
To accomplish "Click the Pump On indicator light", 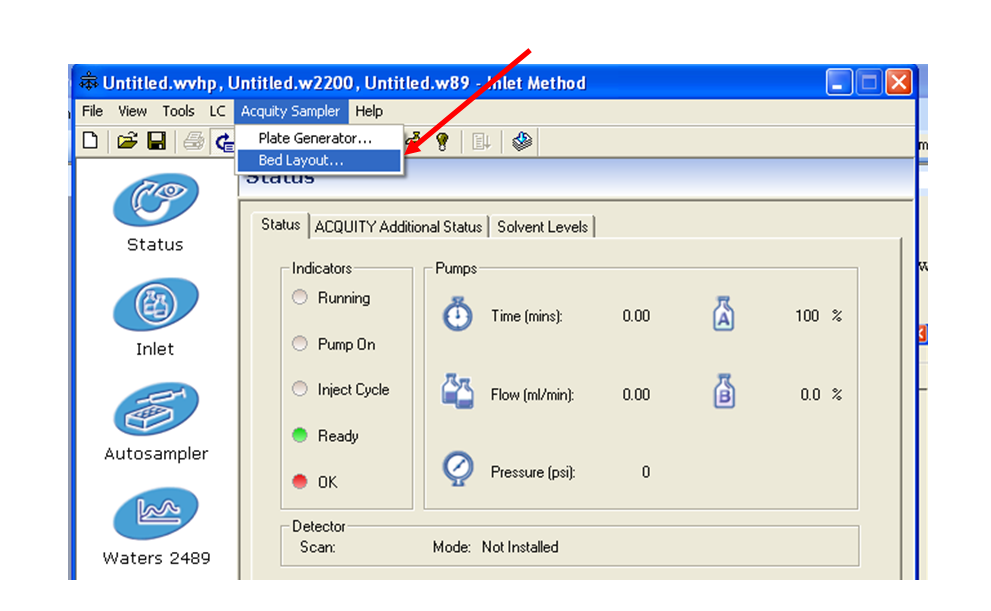I will coord(300,343).
